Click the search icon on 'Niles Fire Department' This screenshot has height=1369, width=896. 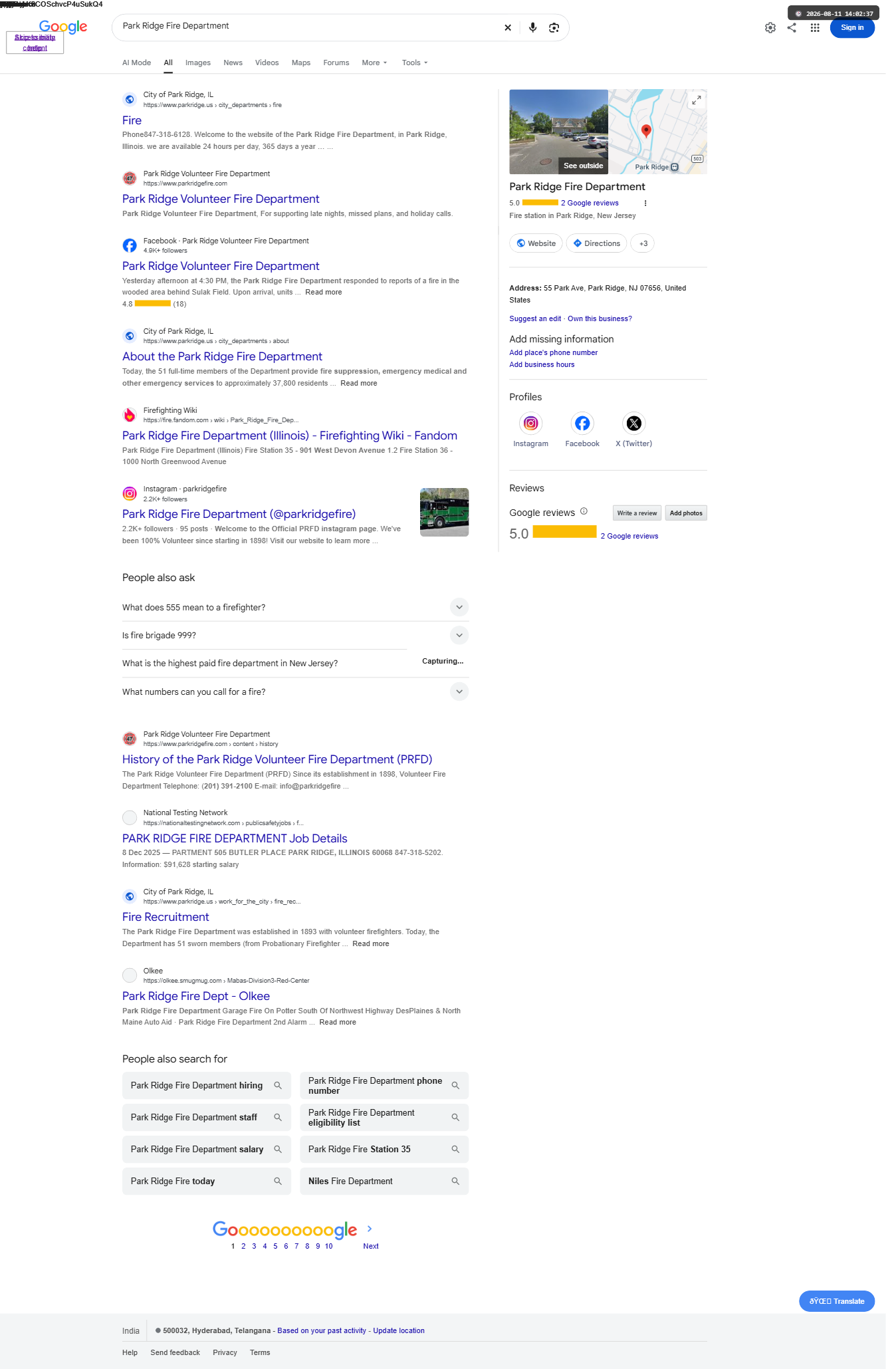[455, 1182]
